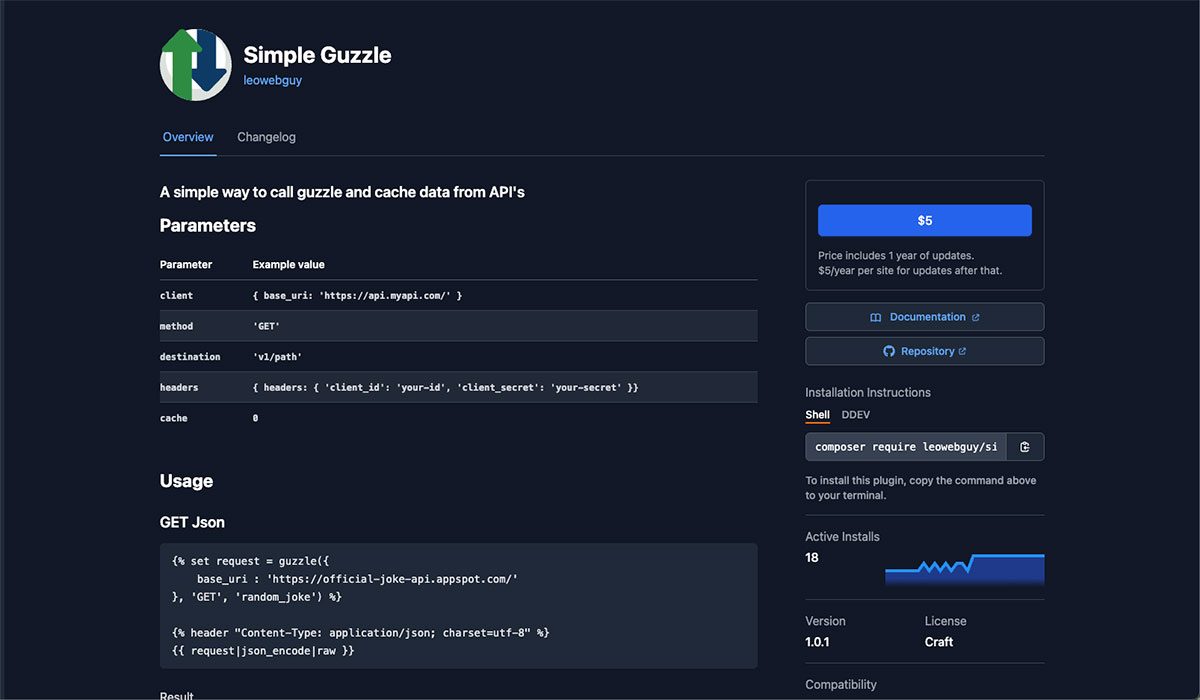Select the DDEV installation tab
Image resolution: width=1200 pixels, height=700 pixels.
click(x=856, y=414)
